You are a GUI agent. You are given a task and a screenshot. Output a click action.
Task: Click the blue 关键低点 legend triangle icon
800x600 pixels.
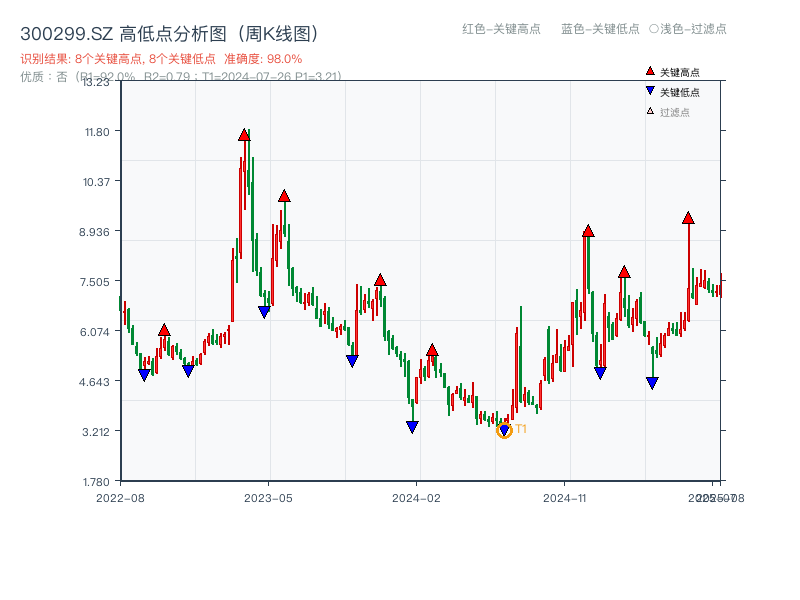pos(650,90)
